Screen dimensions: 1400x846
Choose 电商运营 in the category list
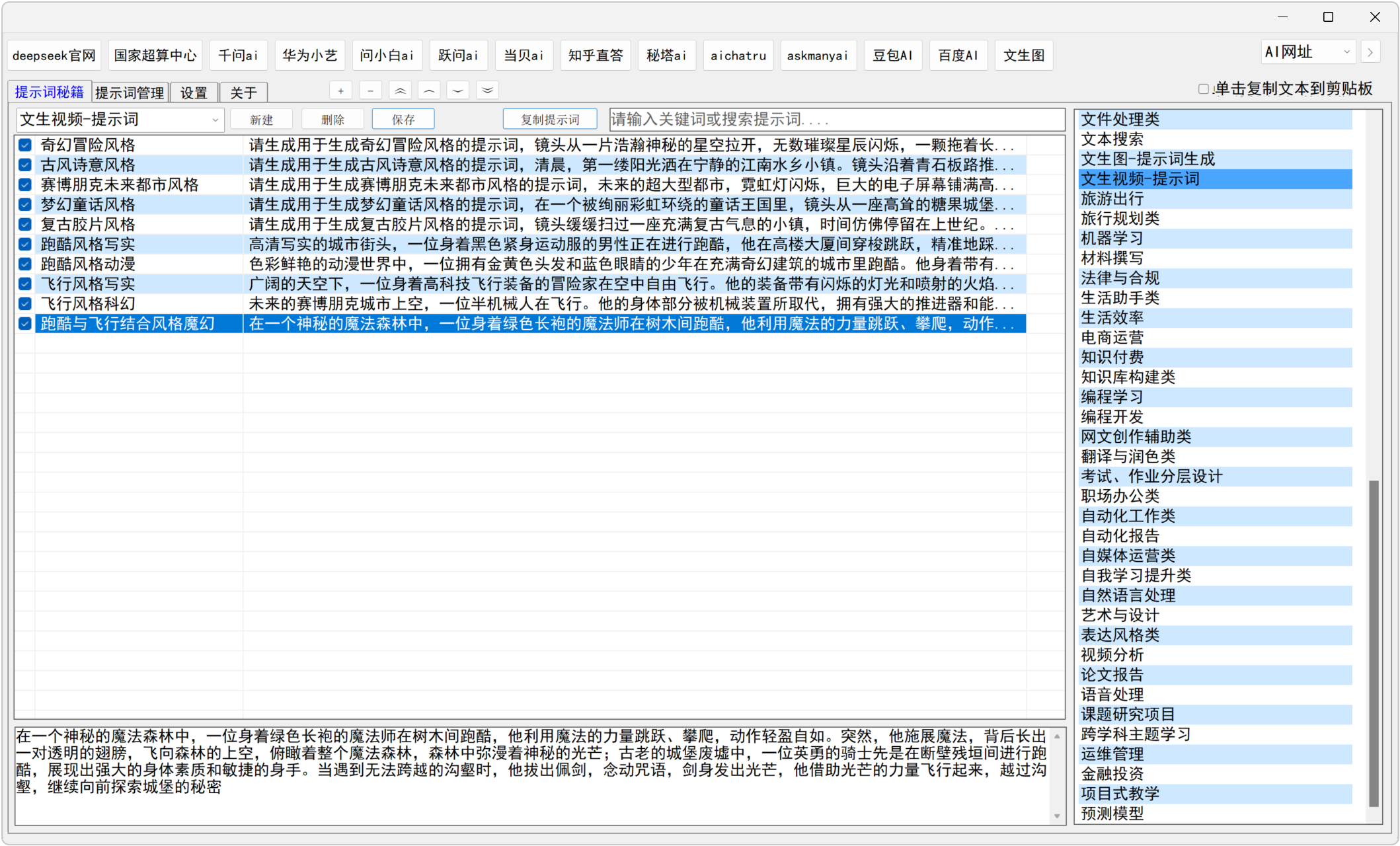[1215, 338]
